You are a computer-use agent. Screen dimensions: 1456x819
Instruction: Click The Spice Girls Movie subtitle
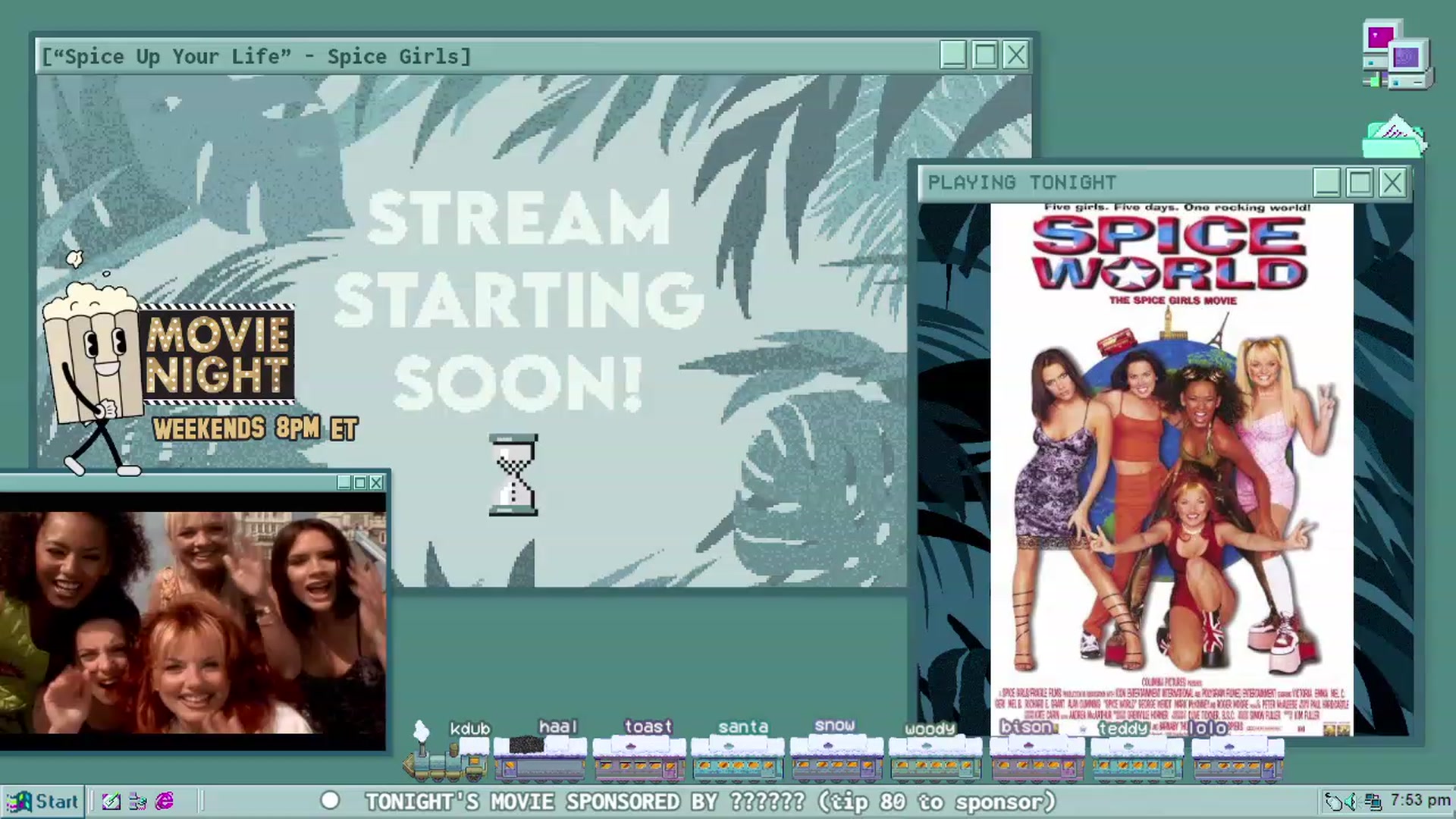click(1172, 300)
